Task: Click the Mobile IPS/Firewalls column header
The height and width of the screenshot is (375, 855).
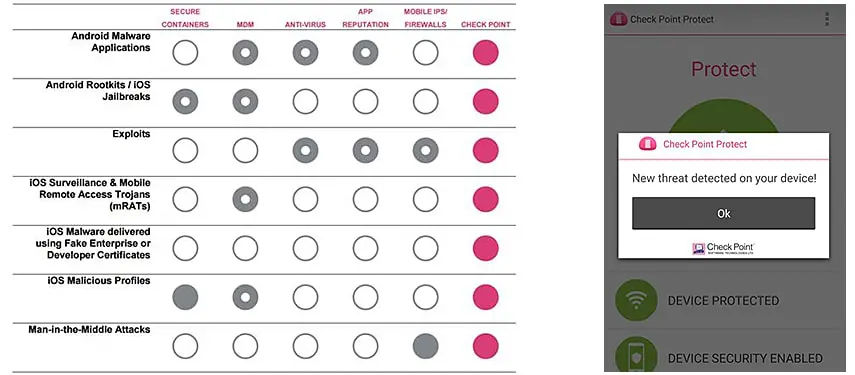Action: click(425, 18)
